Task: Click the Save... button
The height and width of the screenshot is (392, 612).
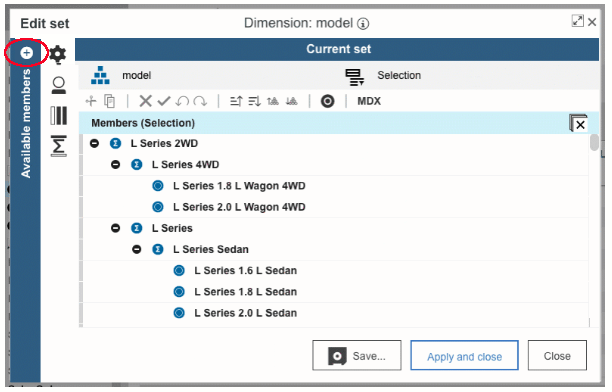Action: tap(357, 355)
